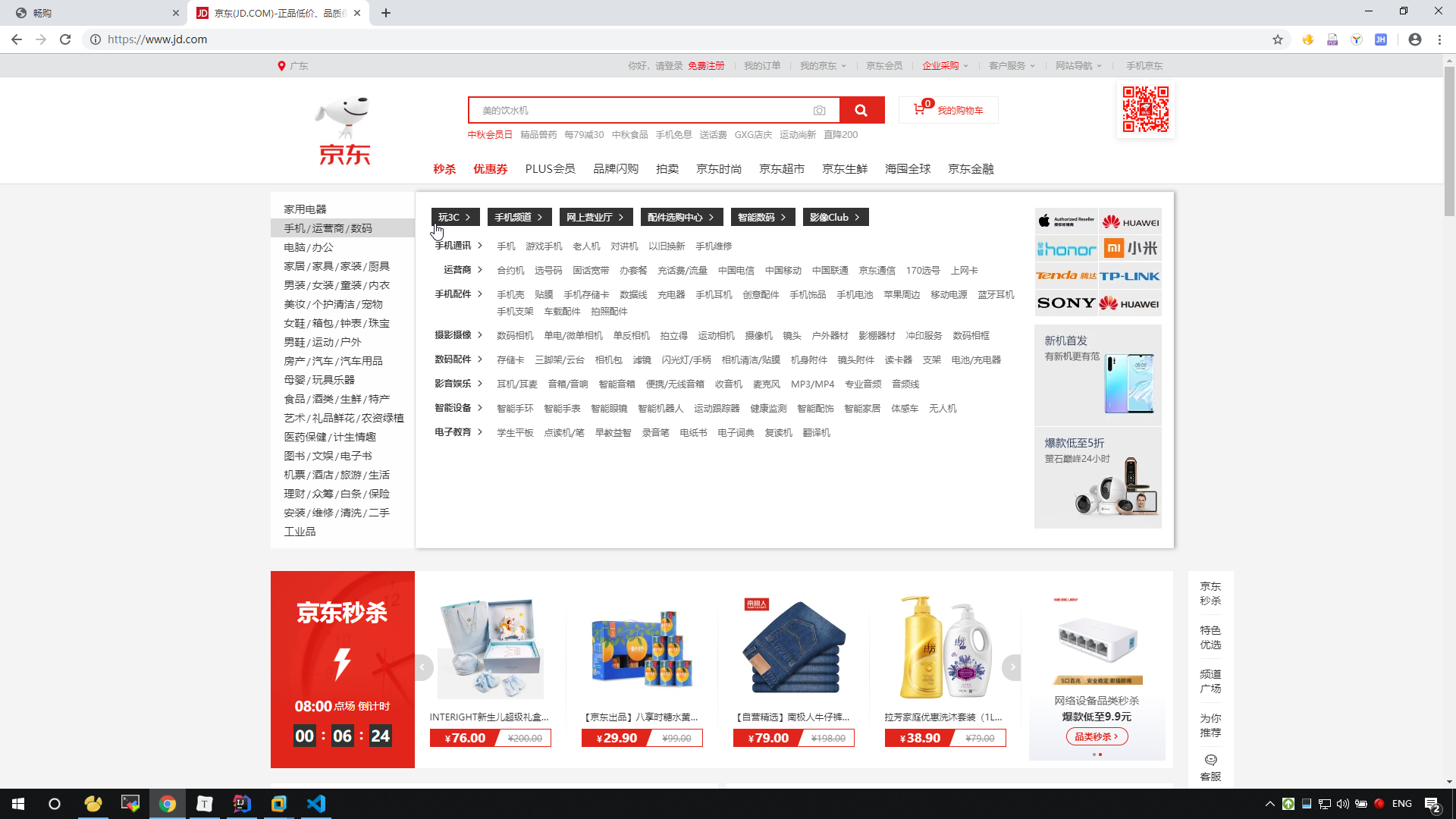This screenshot has height=819, width=1456.
Task: Click browser address bar URL
Action: point(157,39)
